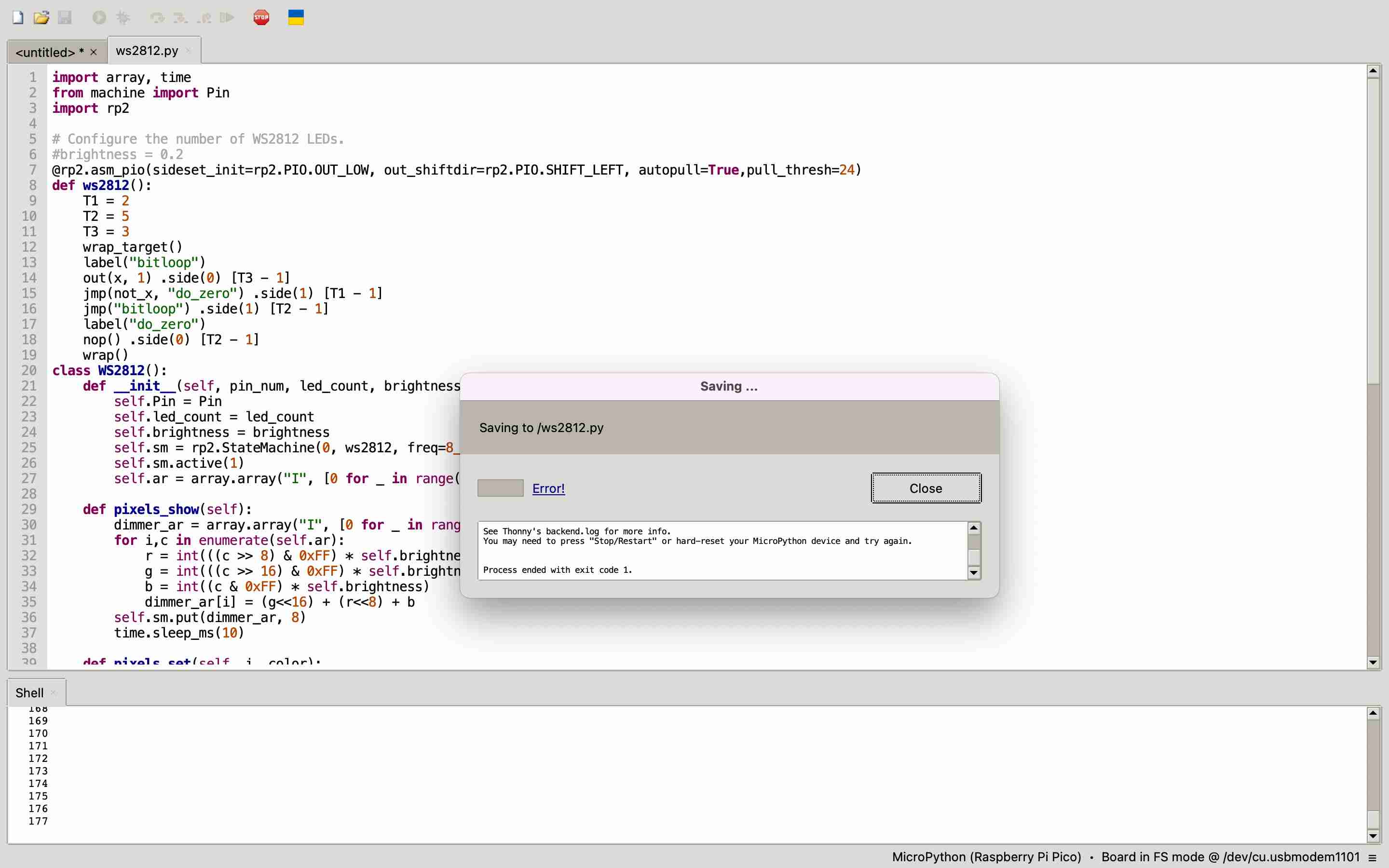Click line 'from machine import Pin'
This screenshot has width=1389, height=868.
(141, 93)
